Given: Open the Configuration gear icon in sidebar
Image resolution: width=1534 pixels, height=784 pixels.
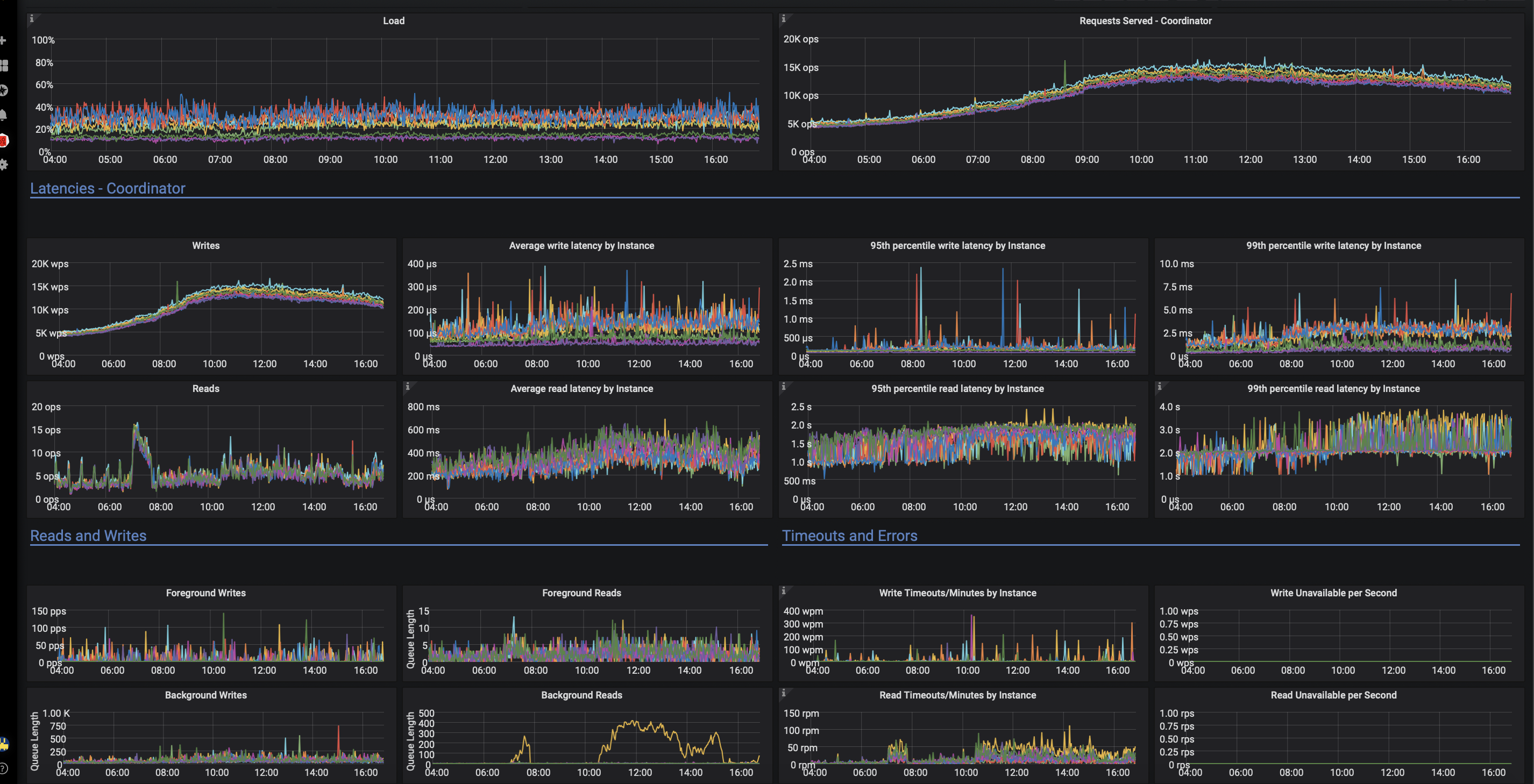Looking at the screenshot, I should (4, 165).
